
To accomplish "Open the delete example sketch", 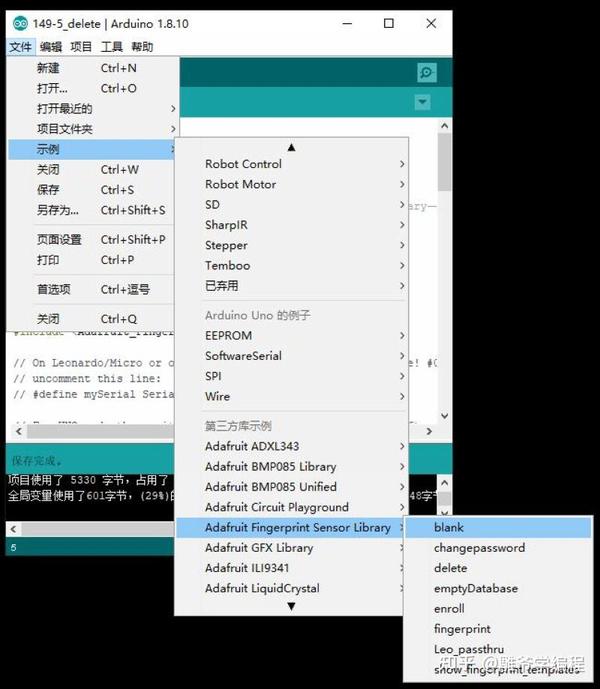I will 498,568.
